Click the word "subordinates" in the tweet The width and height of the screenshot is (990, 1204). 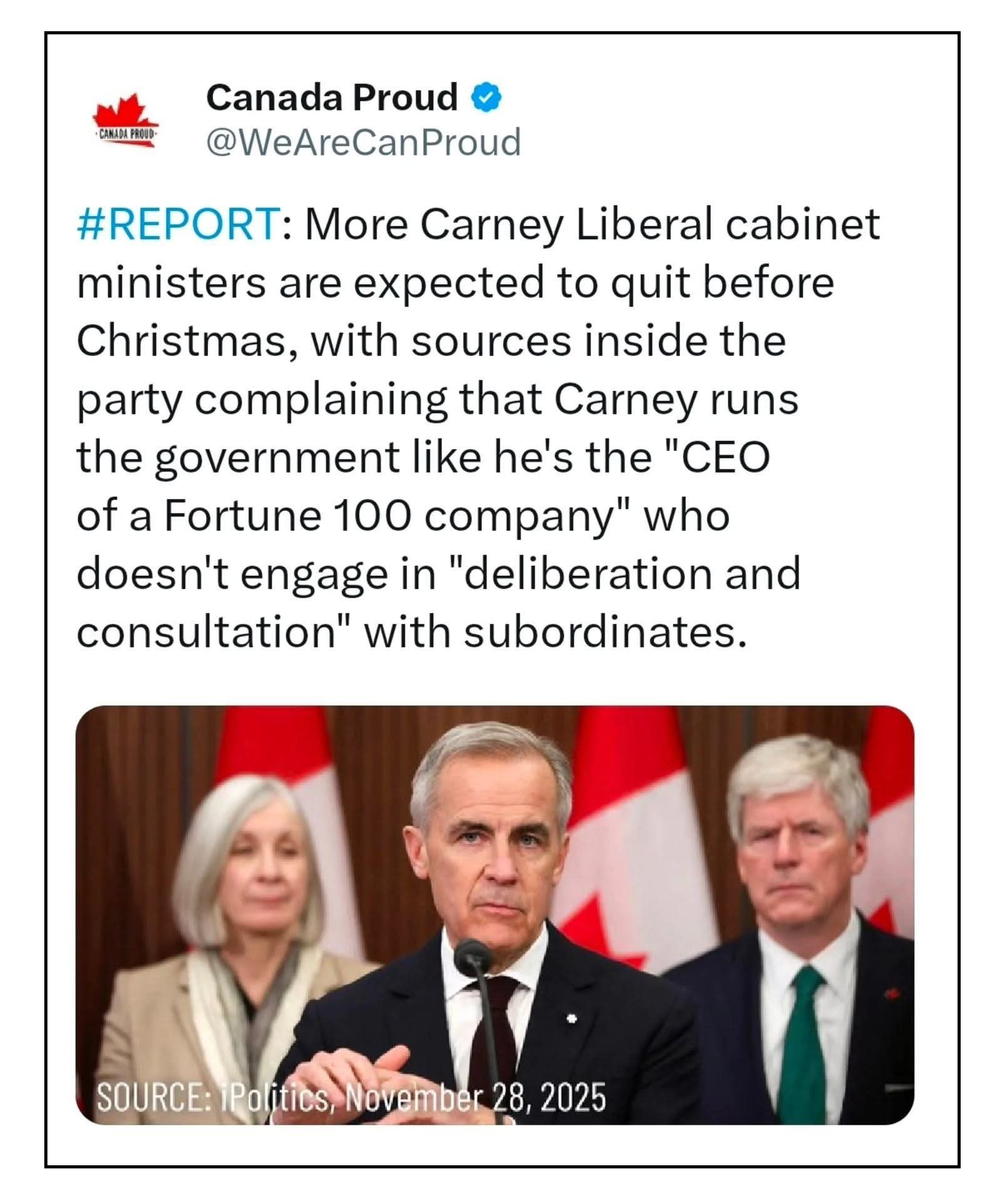coord(604,633)
